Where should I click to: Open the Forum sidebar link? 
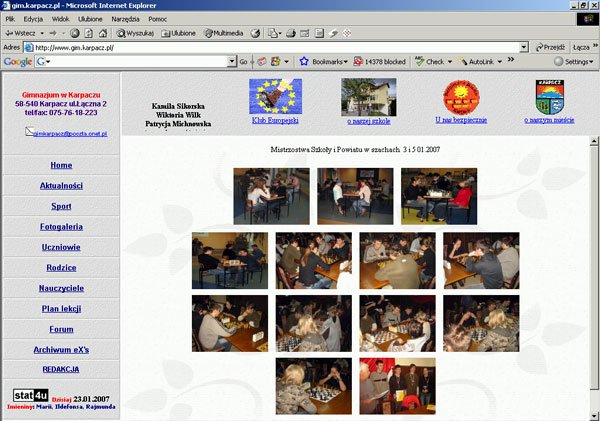(x=61, y=329)
